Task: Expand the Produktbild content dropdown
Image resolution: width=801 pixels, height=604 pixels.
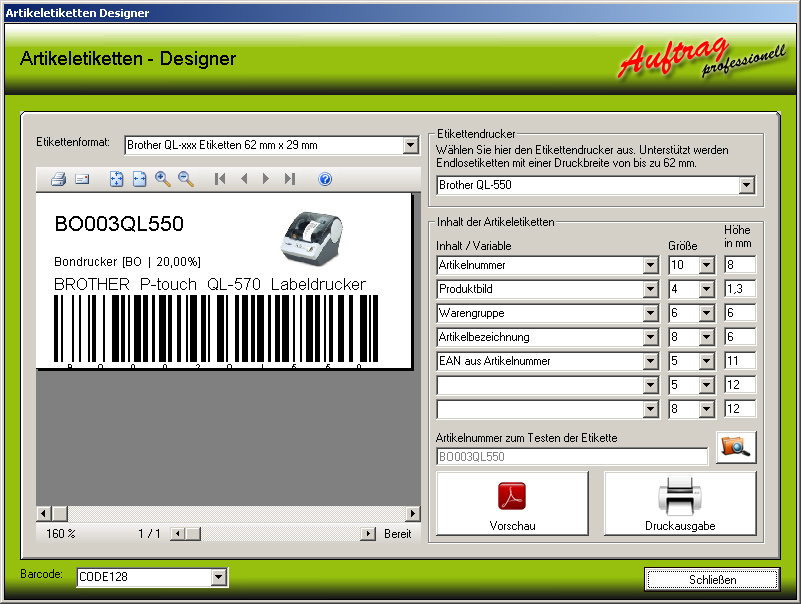Action: pyautogui.click(x=650, y=289)
